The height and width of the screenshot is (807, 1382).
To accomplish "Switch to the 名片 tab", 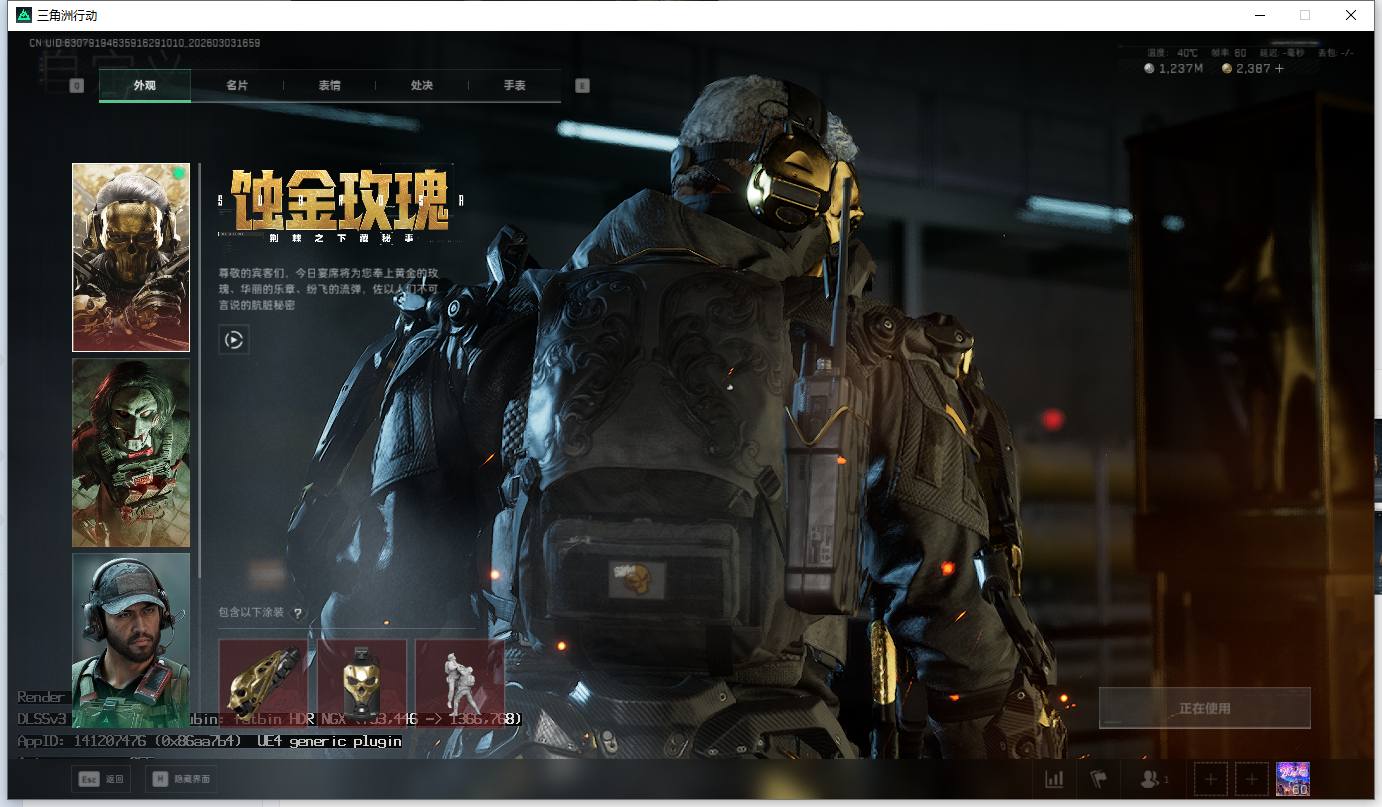I will click(237, 86).
